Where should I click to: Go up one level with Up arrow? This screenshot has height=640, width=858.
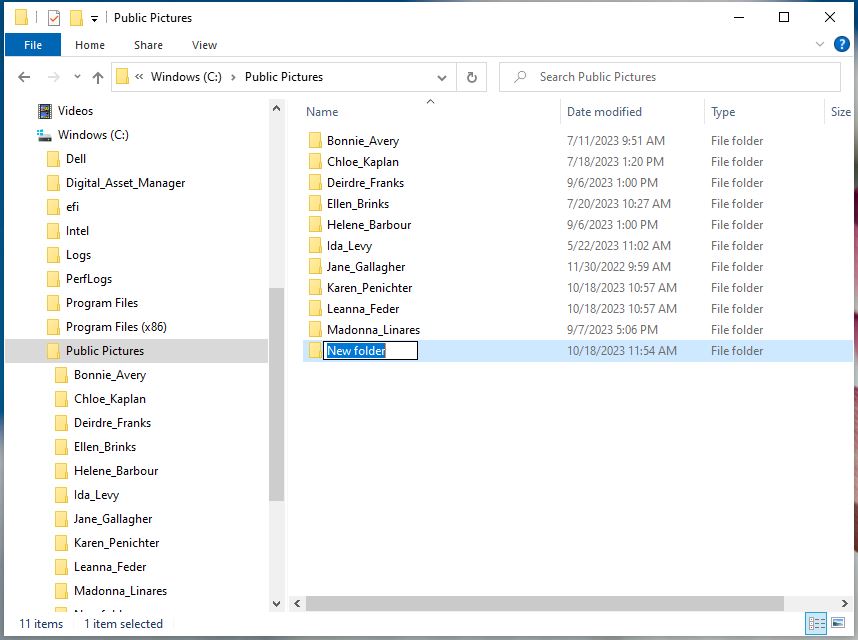coord(98,77)
